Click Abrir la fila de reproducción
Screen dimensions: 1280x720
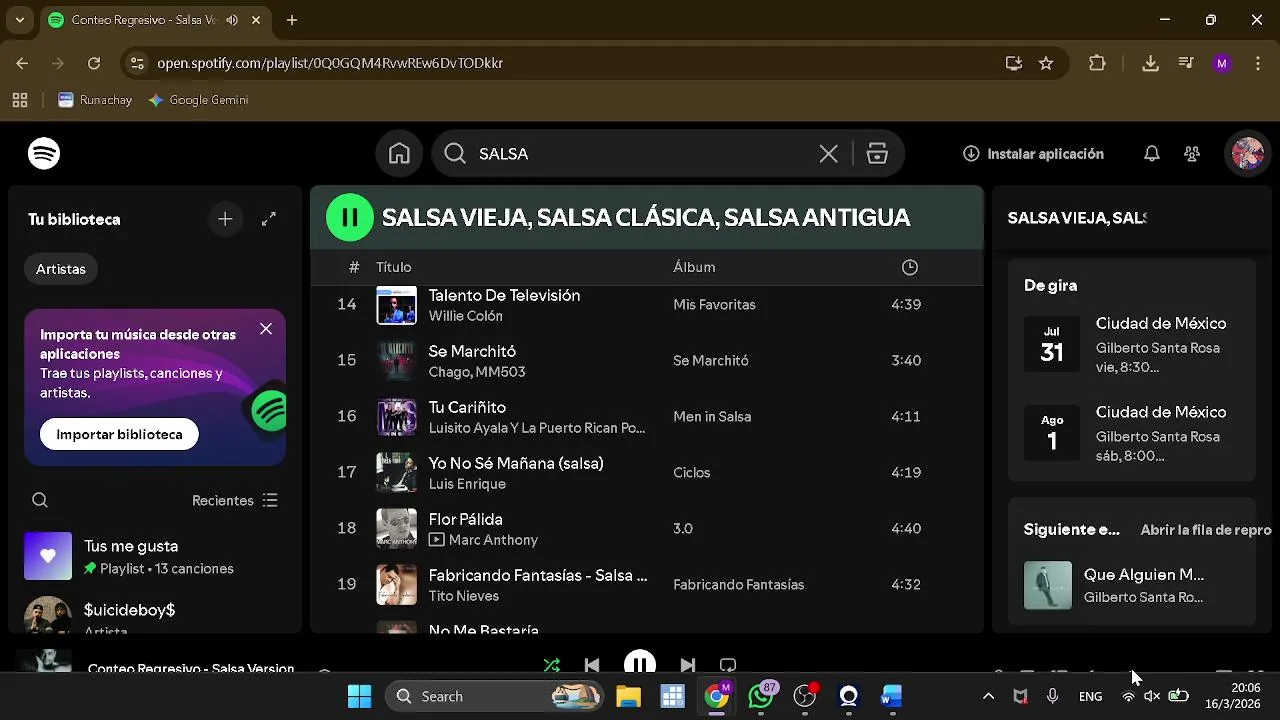pos(1206,530)
